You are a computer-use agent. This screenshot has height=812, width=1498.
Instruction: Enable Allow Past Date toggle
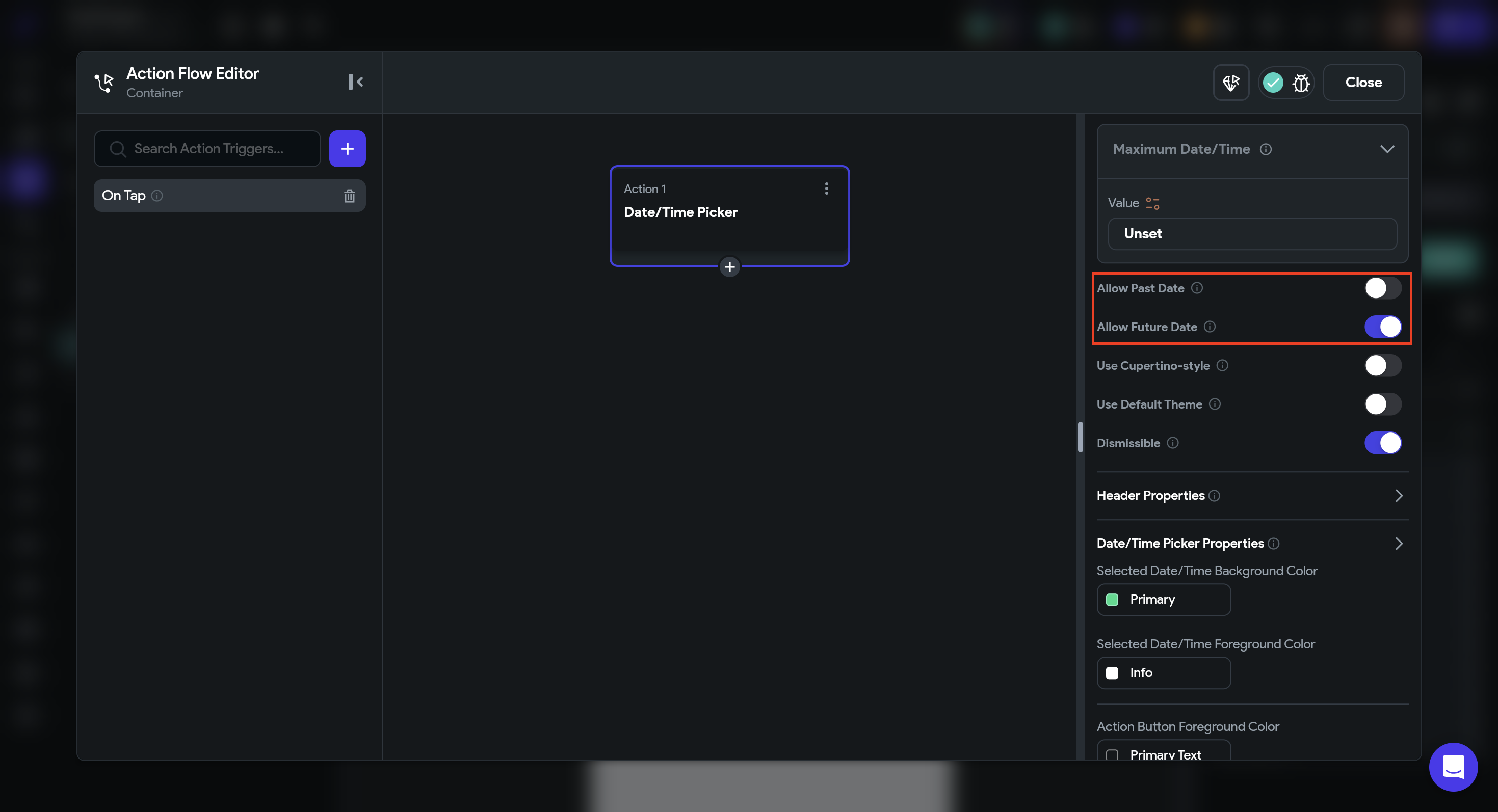pyautogui.click(x=1382, y=288)
